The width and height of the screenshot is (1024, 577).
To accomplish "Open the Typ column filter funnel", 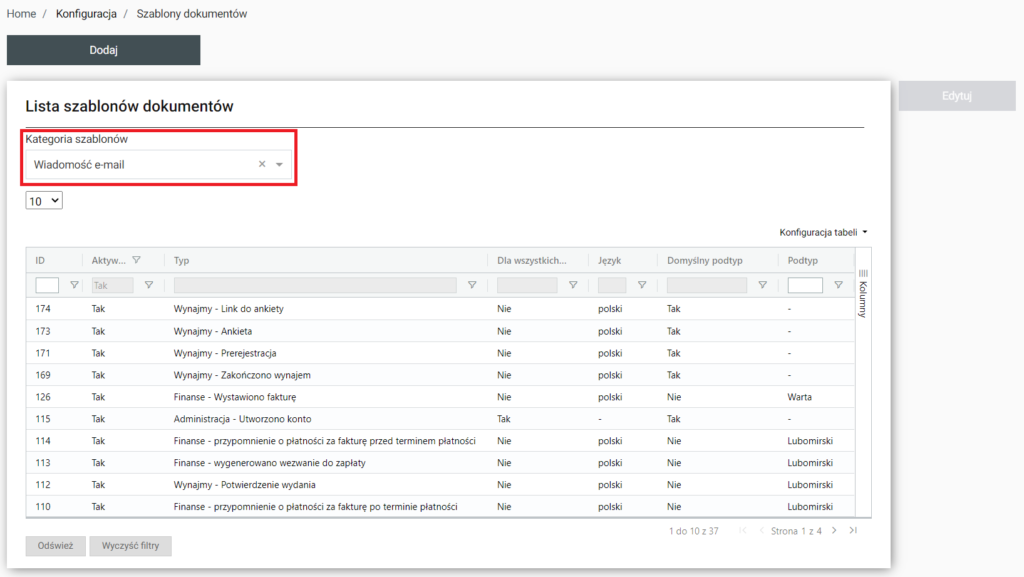I will click(x=472, y=285).
